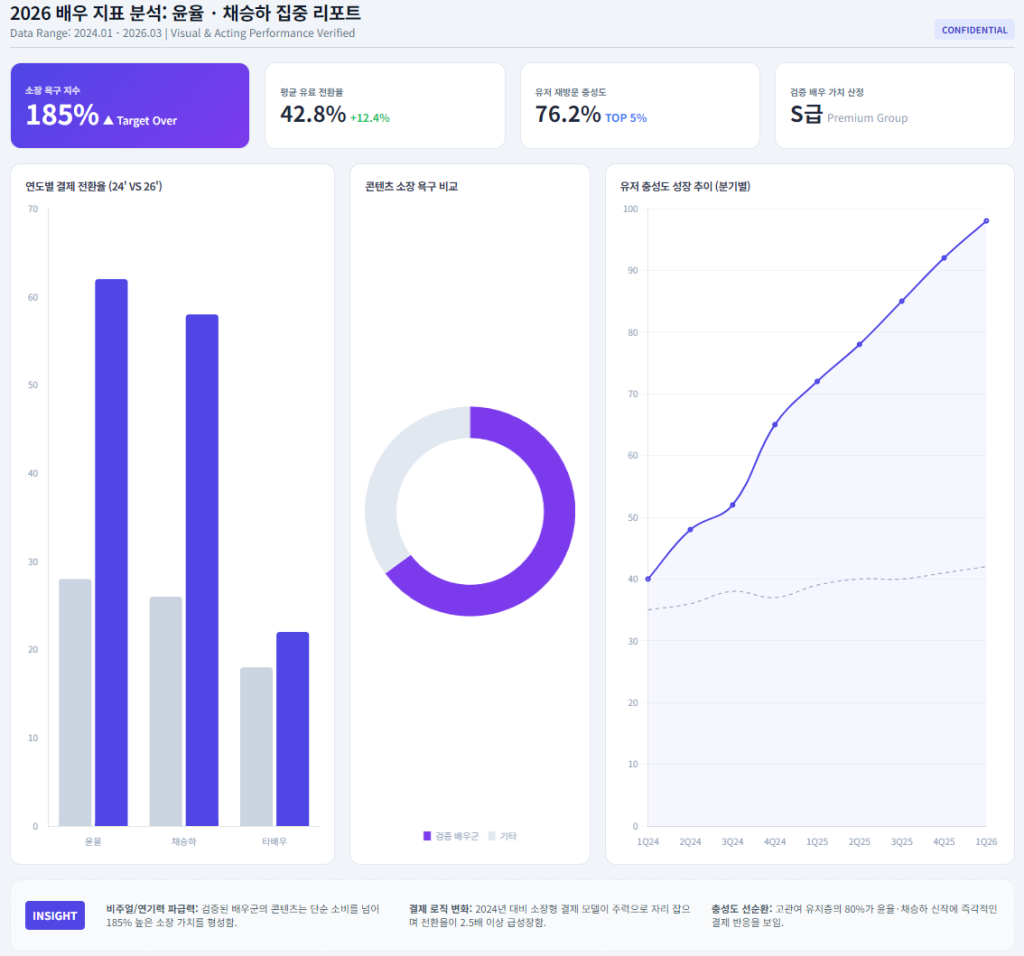Toggle the 검증 배우군 legend label
Image resolution: width=1024 pixels, height=956 pixels.
(x=457, y=836)
